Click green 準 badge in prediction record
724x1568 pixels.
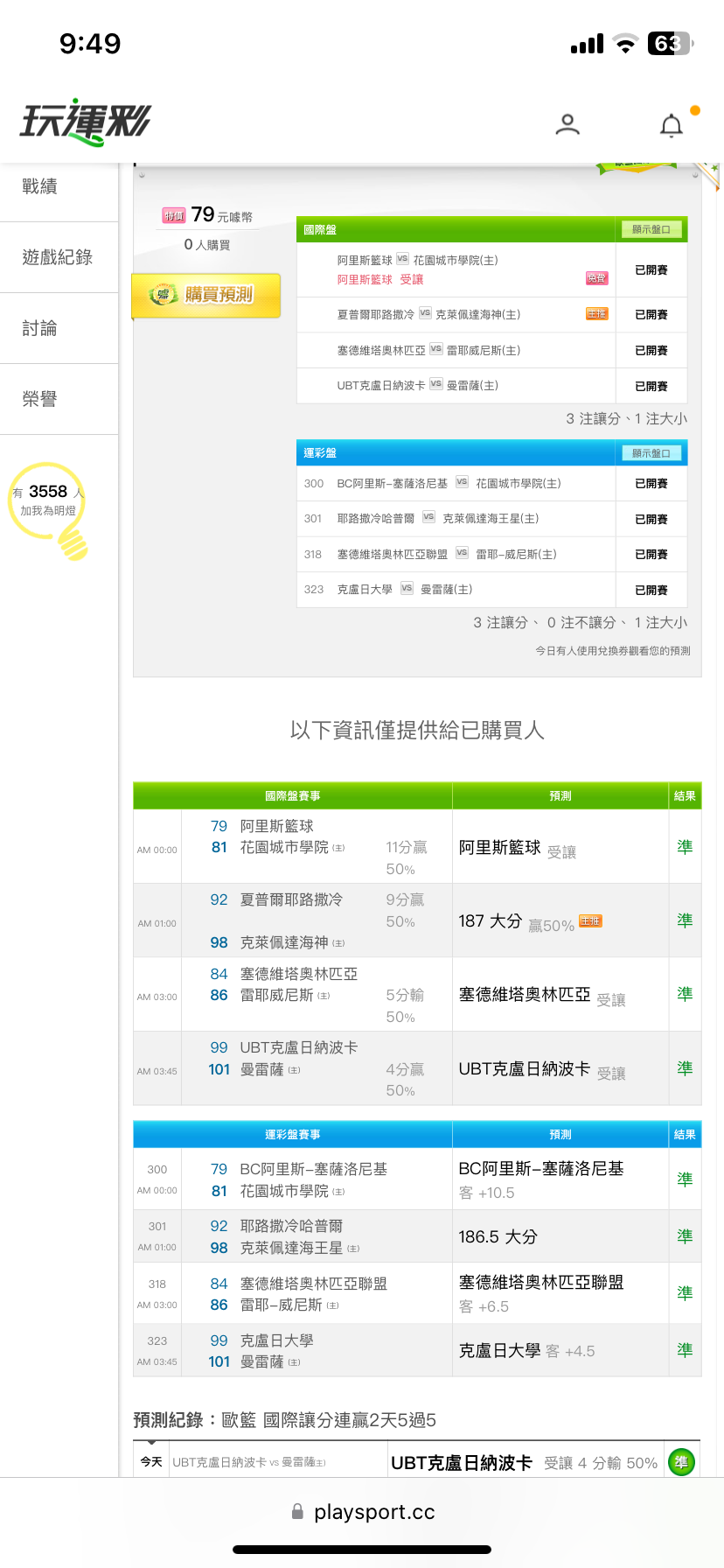coord(681,1462)
